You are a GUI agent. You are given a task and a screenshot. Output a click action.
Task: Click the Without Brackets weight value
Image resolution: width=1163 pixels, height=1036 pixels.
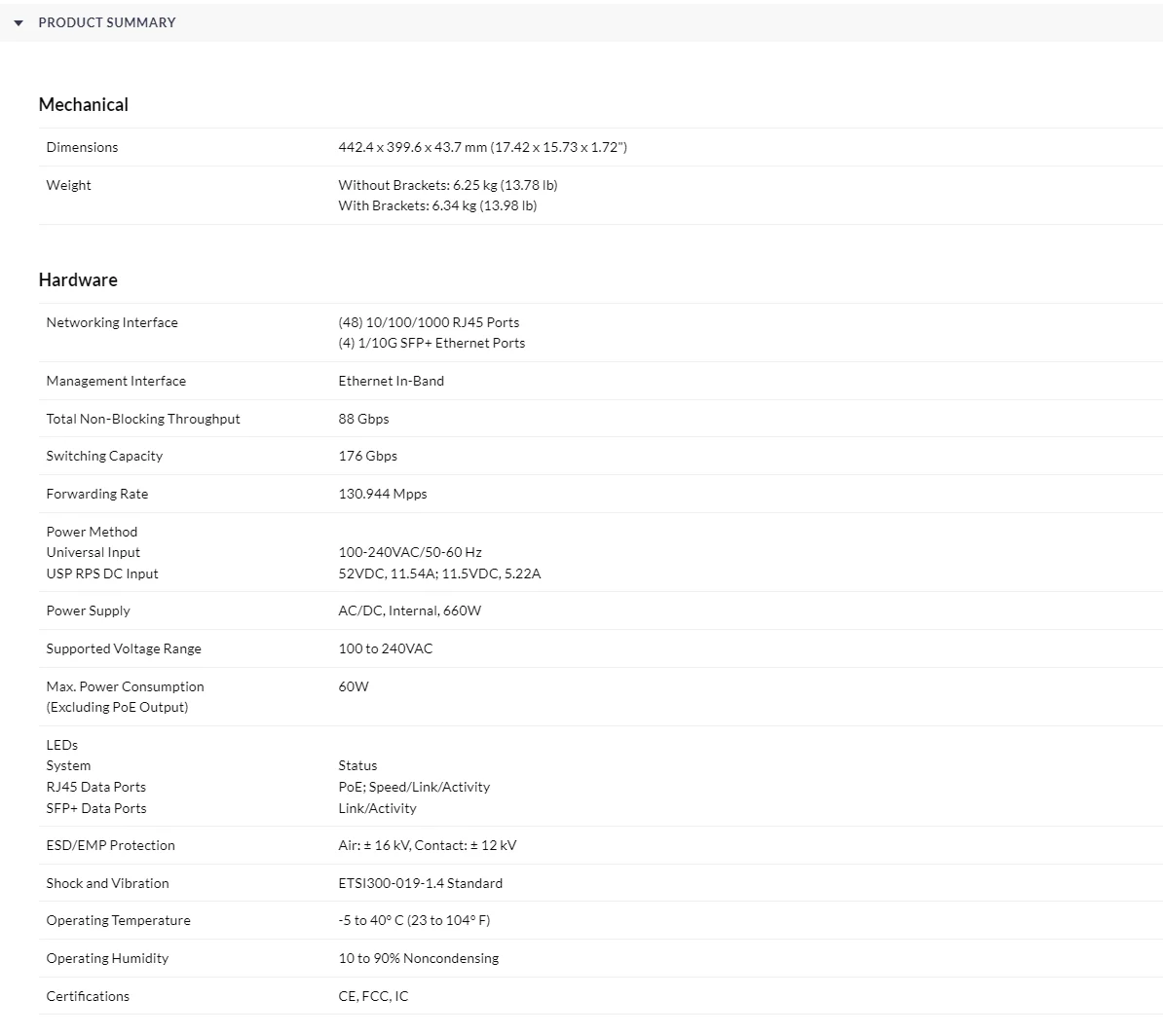447,185
